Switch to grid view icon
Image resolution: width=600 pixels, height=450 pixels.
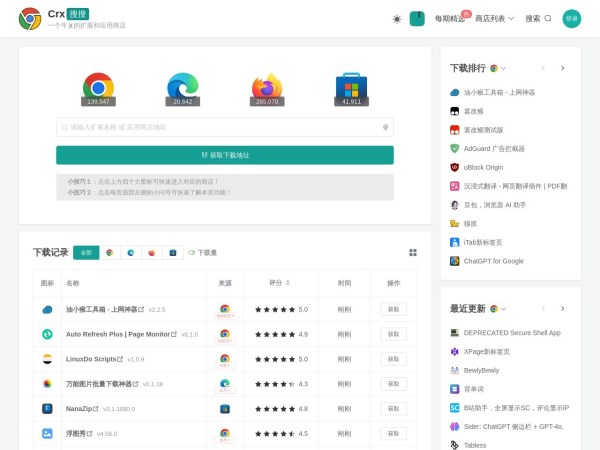[x=413, y=253]
